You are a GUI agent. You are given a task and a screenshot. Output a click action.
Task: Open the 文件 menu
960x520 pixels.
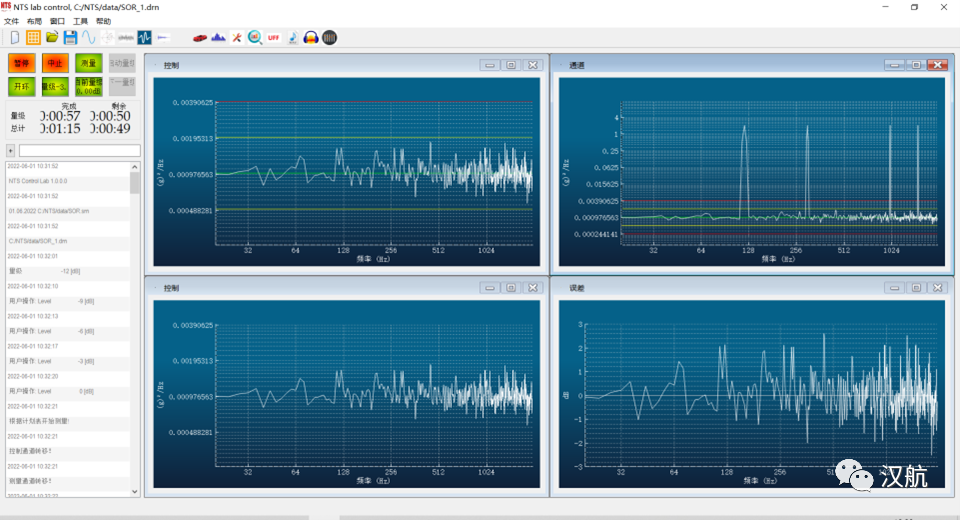[x=12, y=21]
